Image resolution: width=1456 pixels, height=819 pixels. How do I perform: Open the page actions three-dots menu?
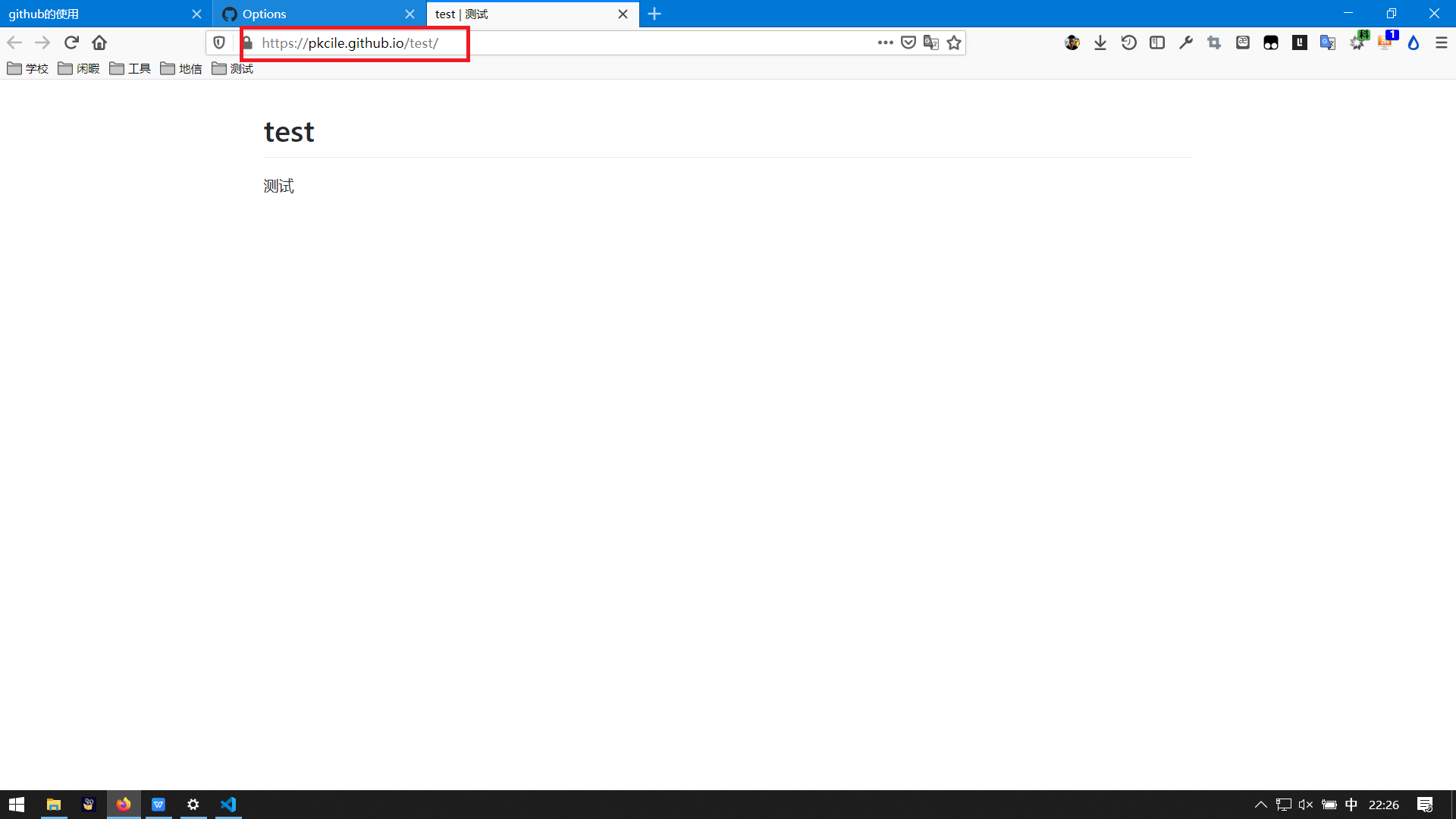(885, 42)
